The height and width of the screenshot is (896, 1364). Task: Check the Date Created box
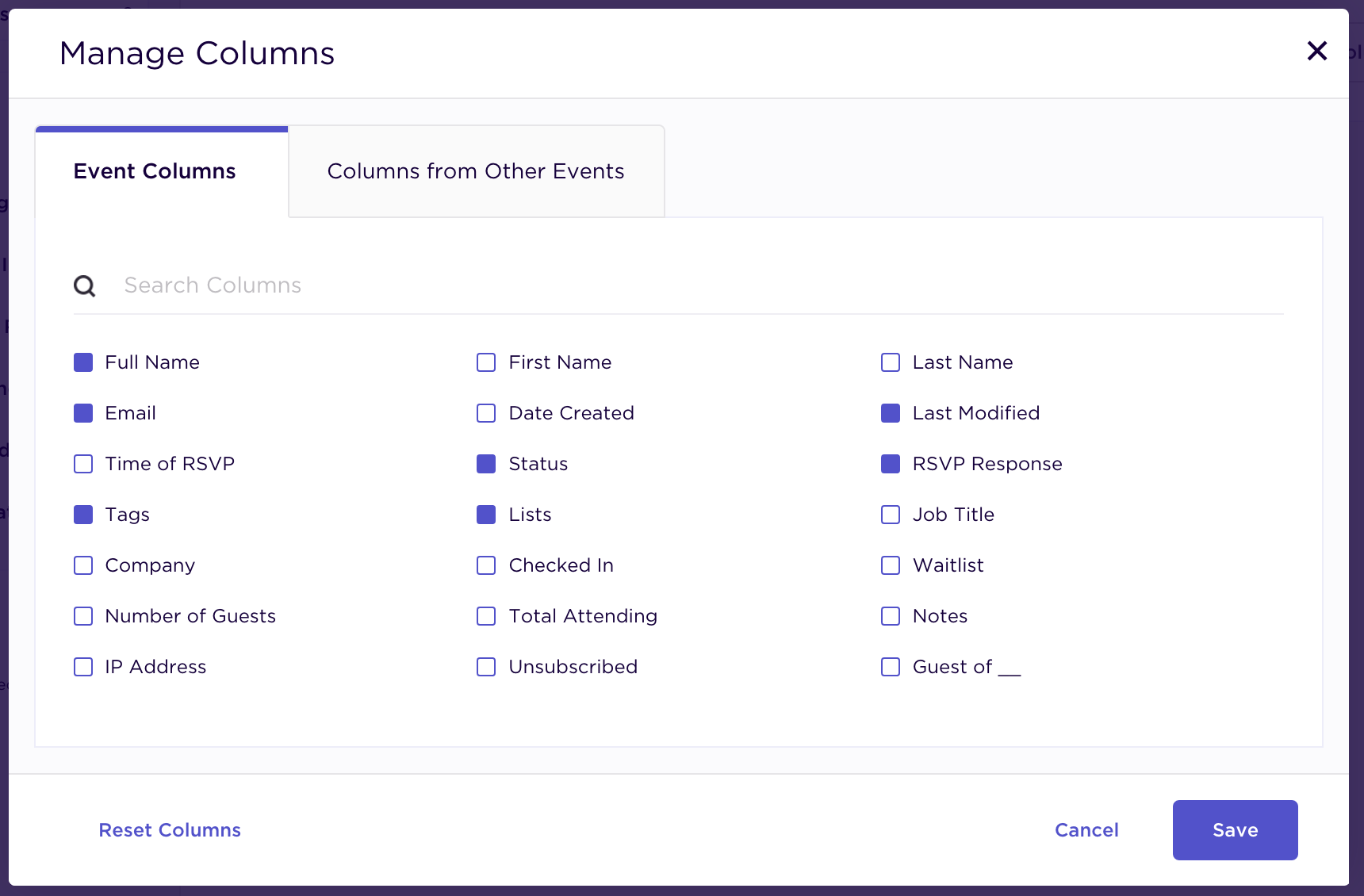pos(486,413)
